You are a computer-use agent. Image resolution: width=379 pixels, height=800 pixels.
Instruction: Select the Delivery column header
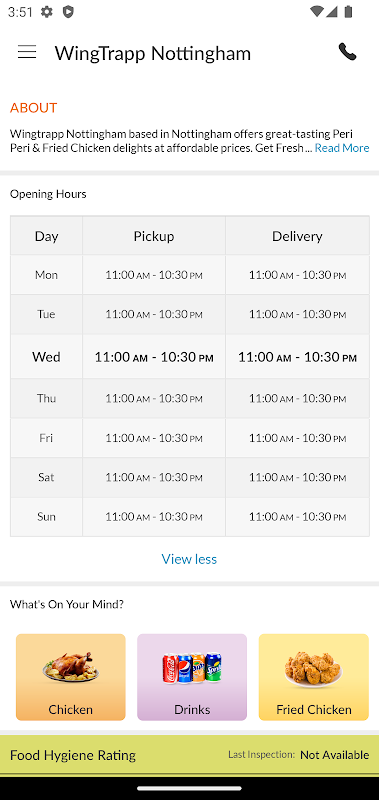[297, 236]
